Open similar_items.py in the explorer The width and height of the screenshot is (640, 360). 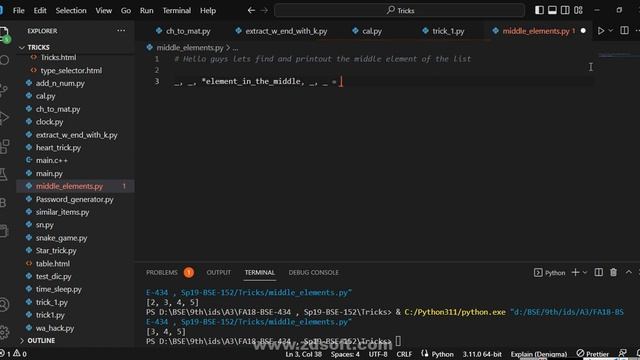[x=62, y=212]
